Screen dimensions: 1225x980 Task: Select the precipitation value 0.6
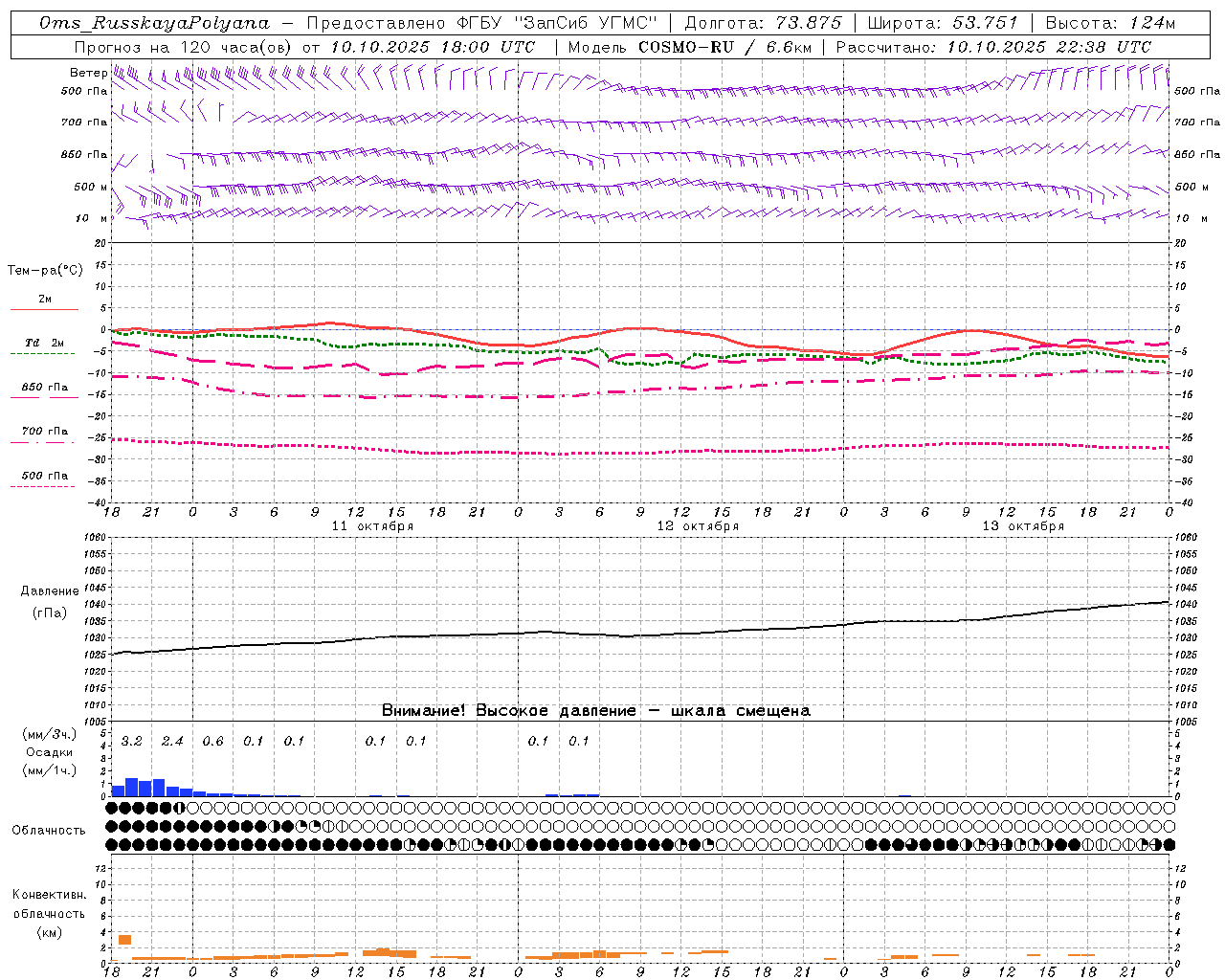(x=212, y=742)
